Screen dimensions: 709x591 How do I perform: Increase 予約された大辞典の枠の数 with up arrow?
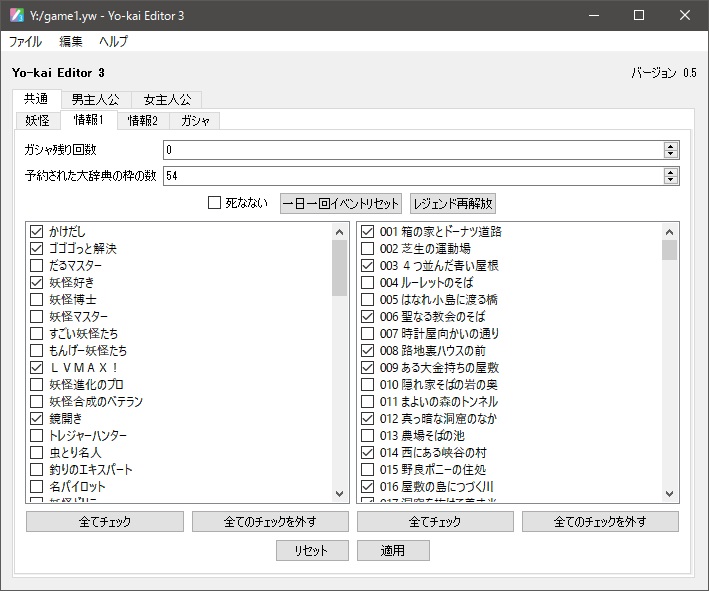(671, 172)
